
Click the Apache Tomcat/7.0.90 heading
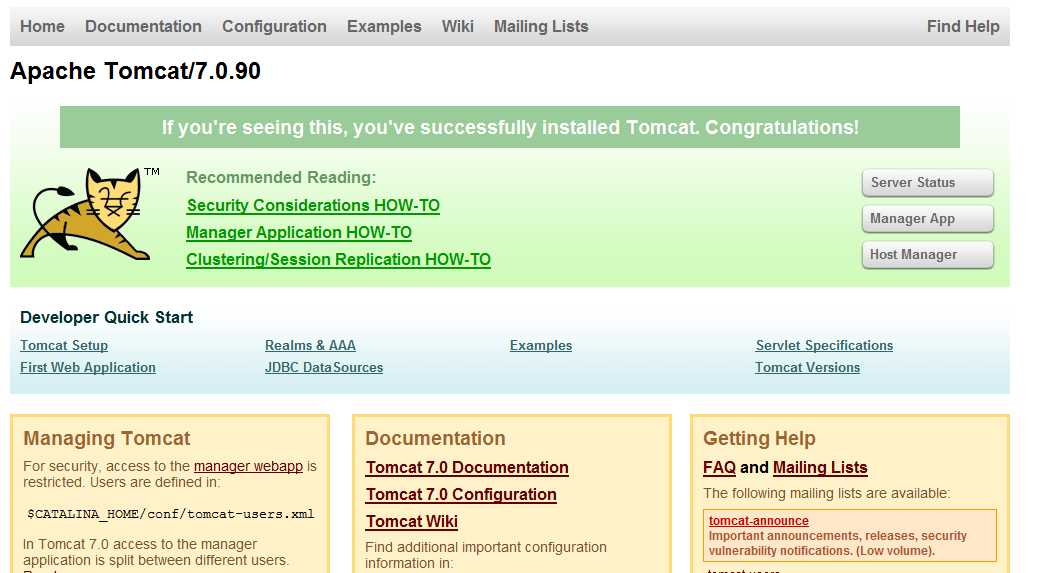pyautogui.click(x=135, y=71)
